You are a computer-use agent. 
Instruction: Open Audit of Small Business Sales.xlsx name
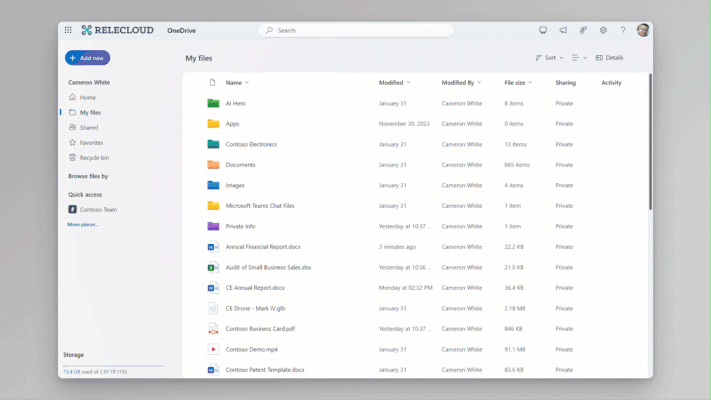pos(268,267)
